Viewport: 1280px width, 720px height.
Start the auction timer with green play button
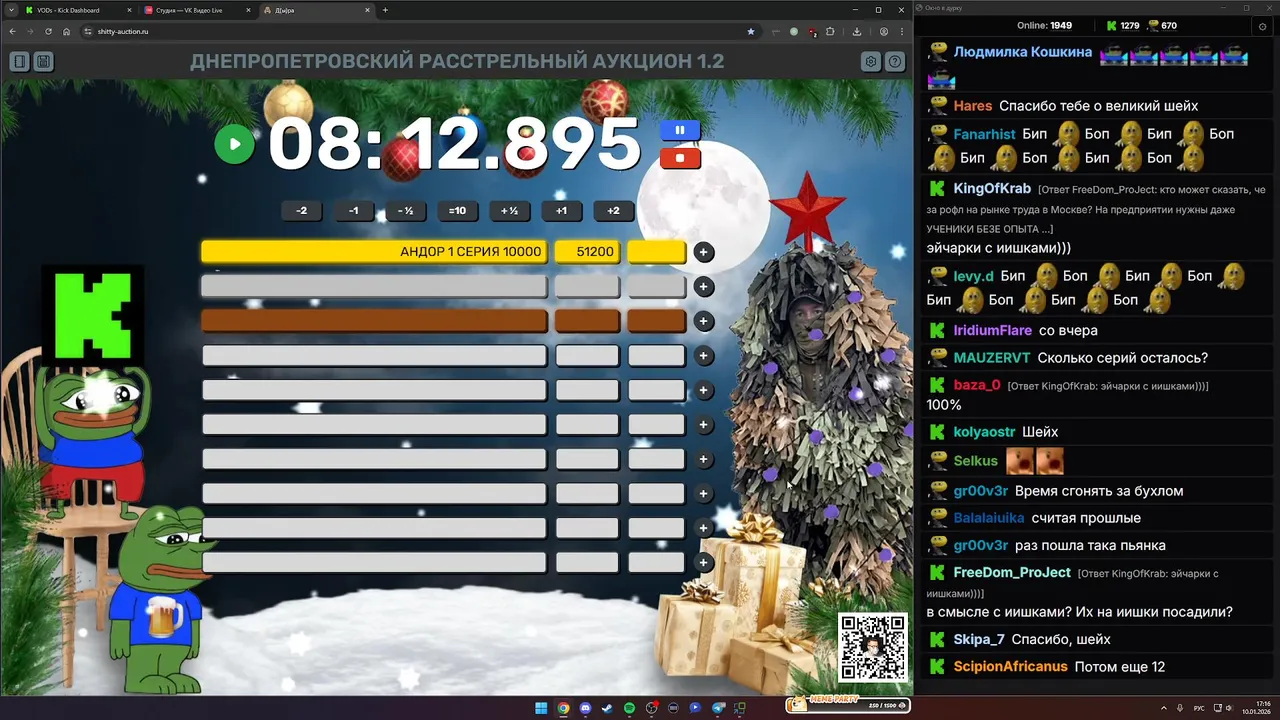point(235,144)
